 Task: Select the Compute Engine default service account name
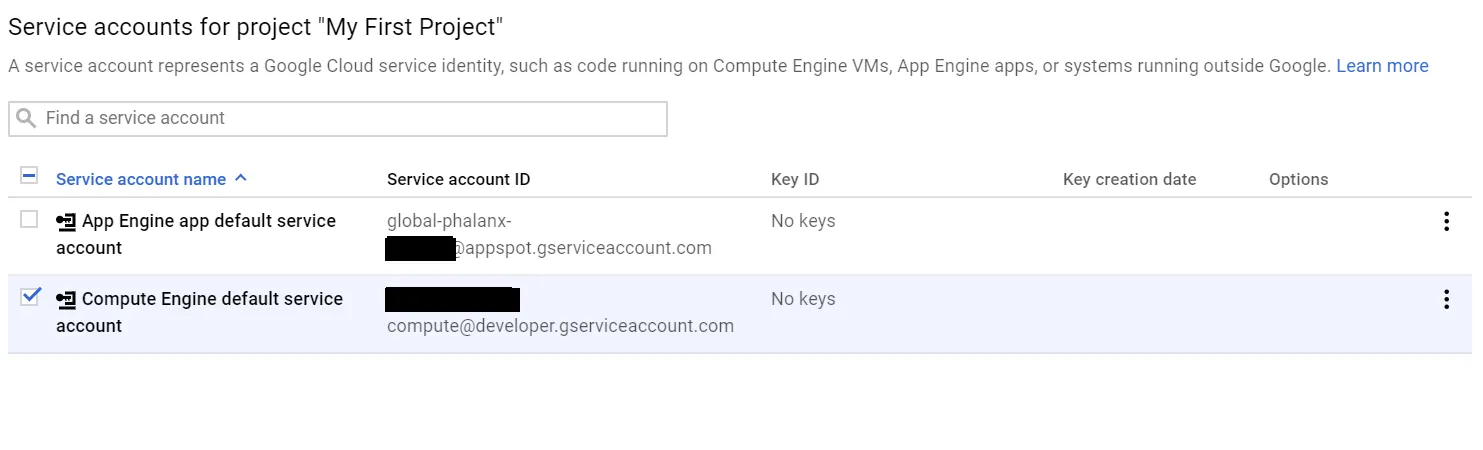212,299
